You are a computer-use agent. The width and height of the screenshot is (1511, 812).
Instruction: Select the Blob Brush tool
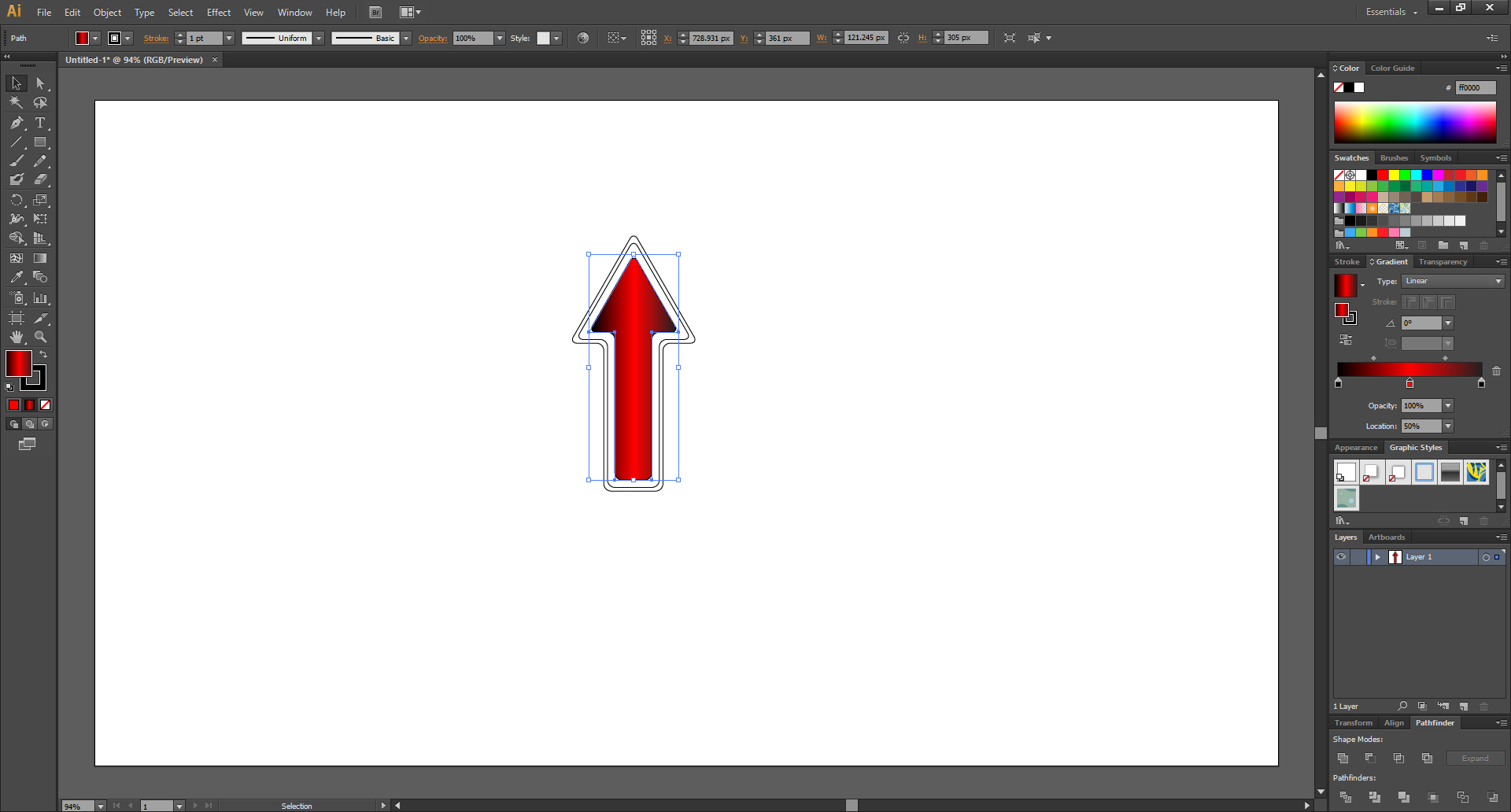click(17, 179)
